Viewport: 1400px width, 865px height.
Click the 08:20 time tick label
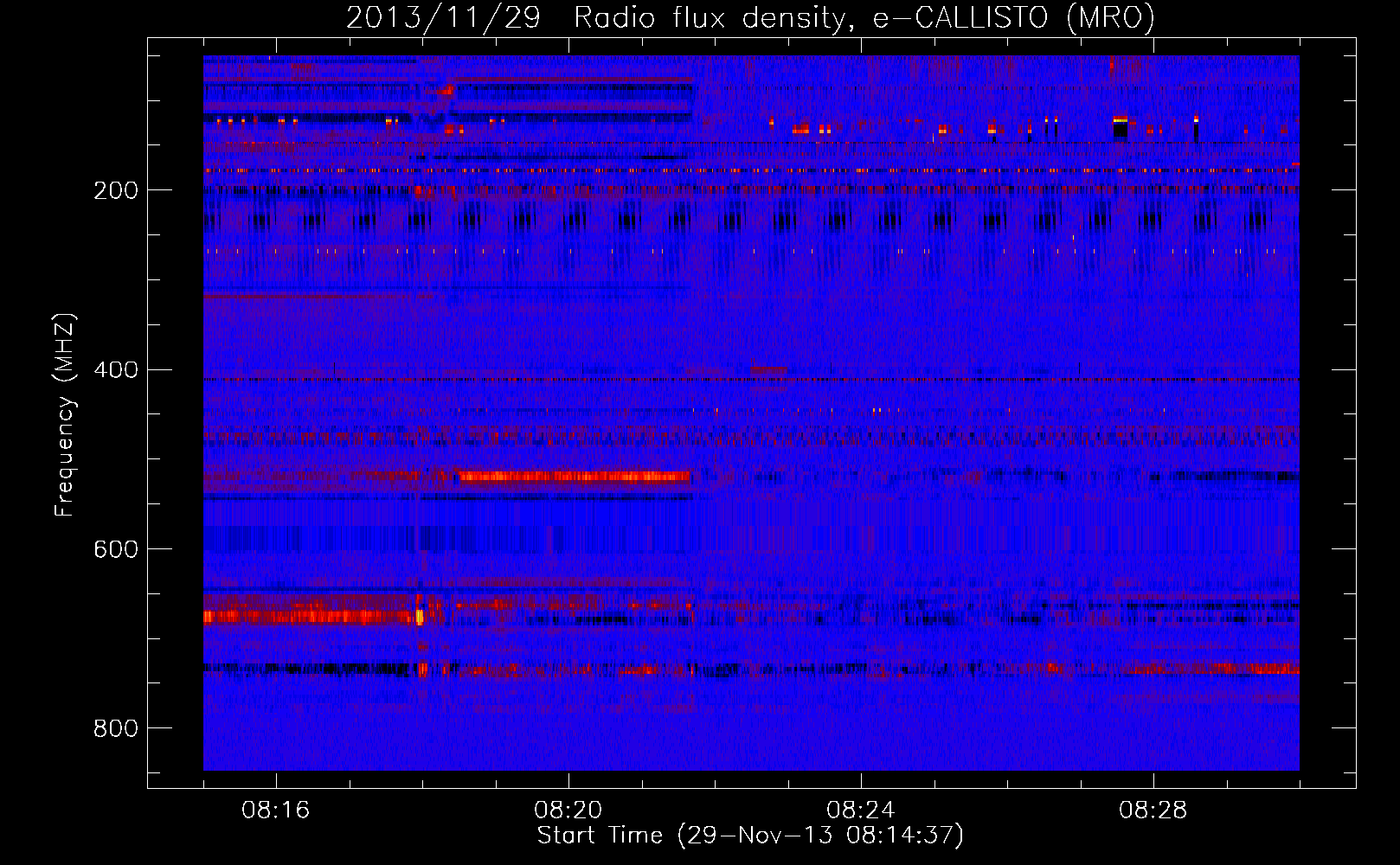(x=568, y=811)
